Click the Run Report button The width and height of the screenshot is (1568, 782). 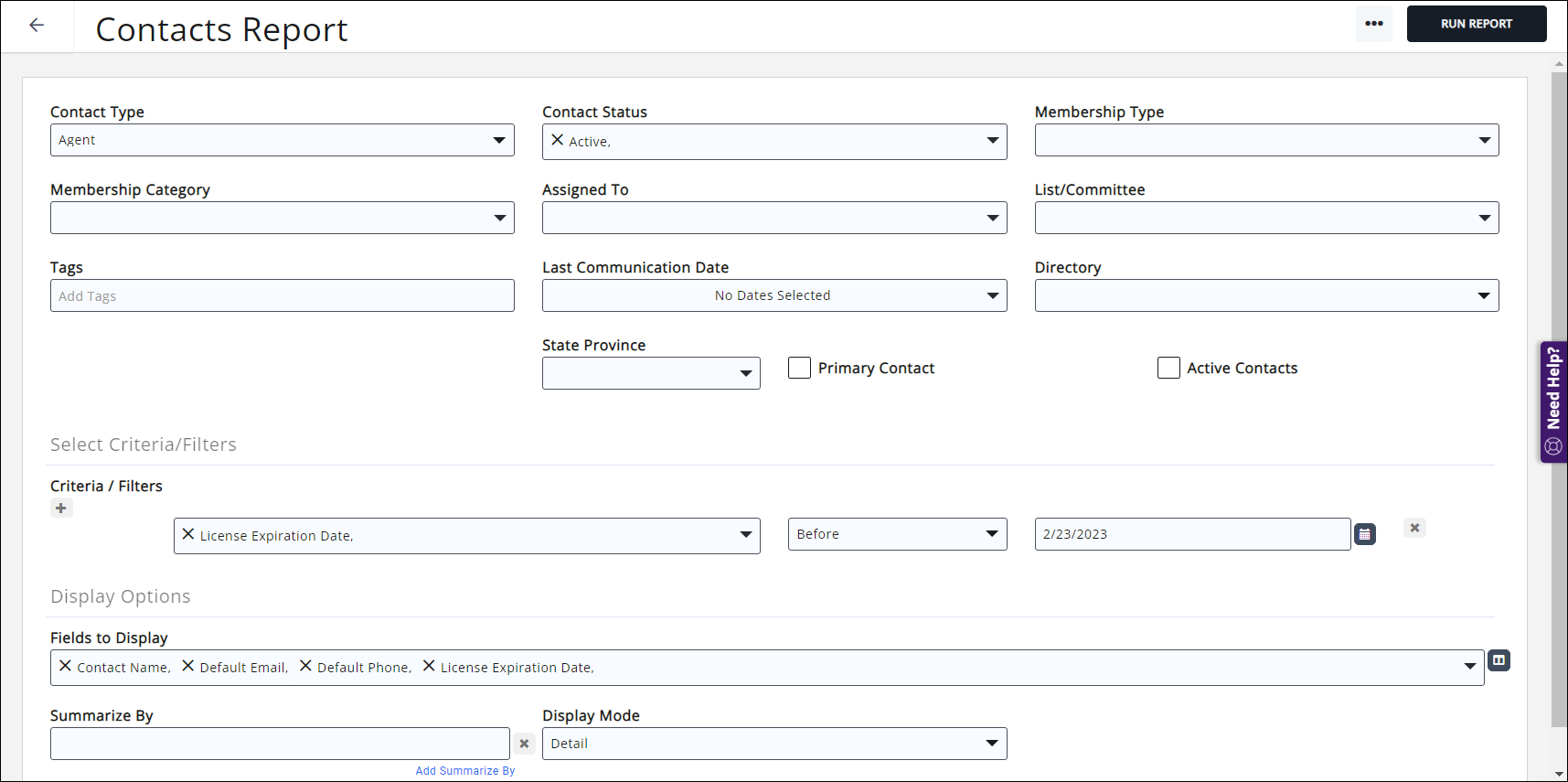coord(1476,24)
